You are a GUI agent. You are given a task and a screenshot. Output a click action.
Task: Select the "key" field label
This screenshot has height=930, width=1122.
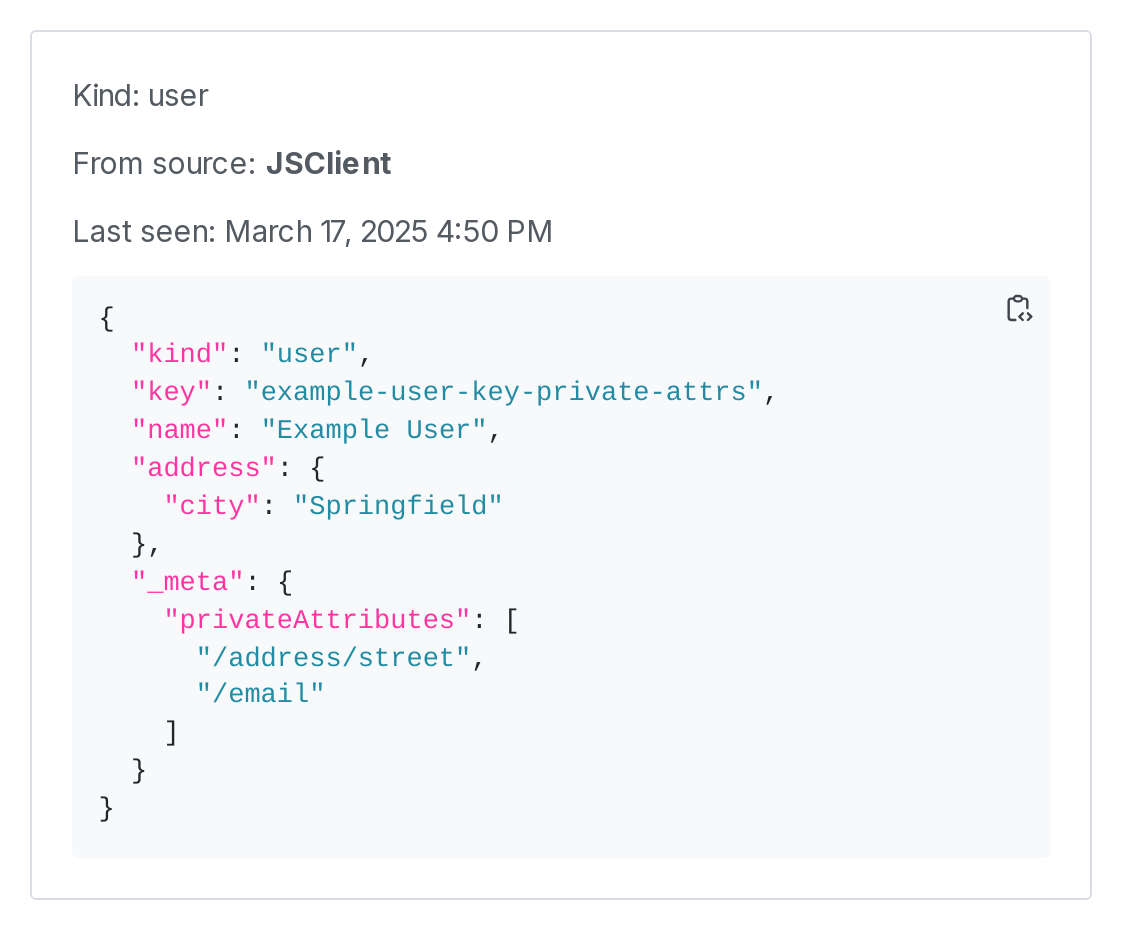(170, 391)
